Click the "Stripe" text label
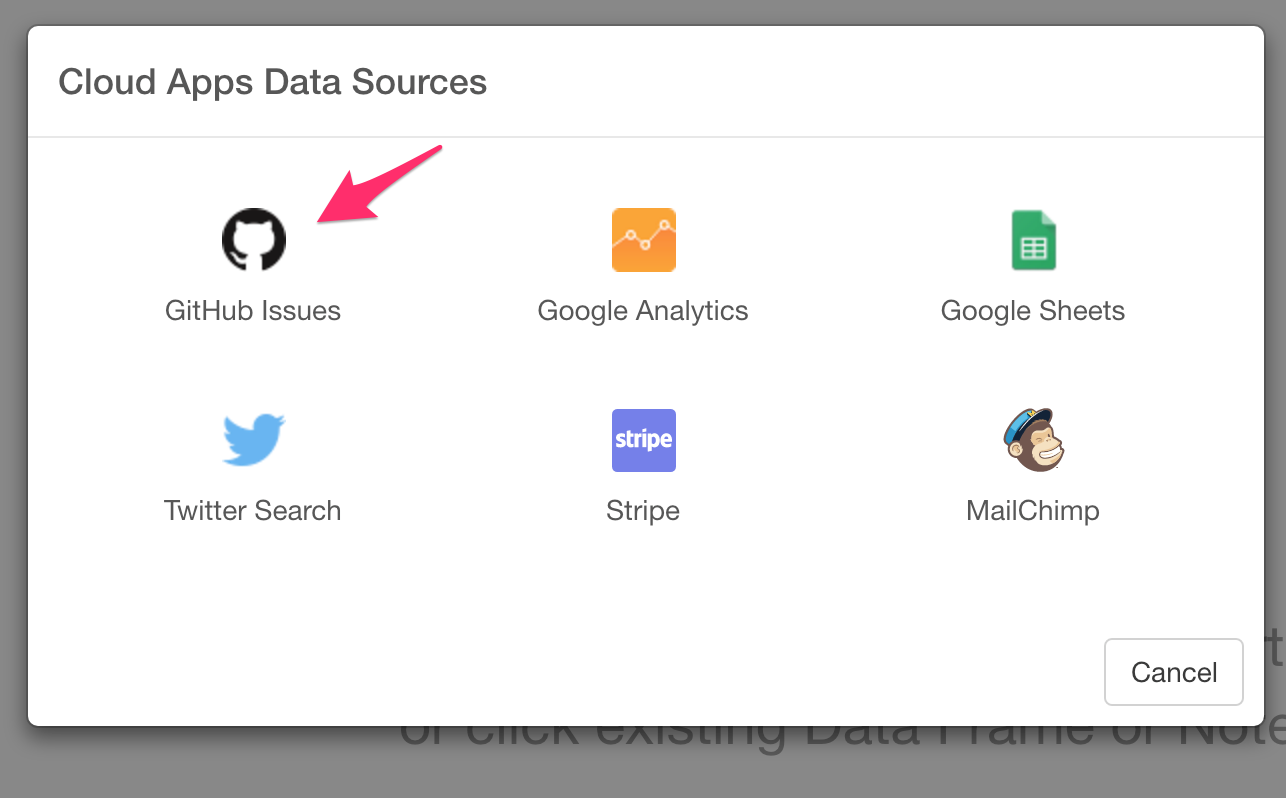Viewport: 1286px width, 798px height. 643,511
